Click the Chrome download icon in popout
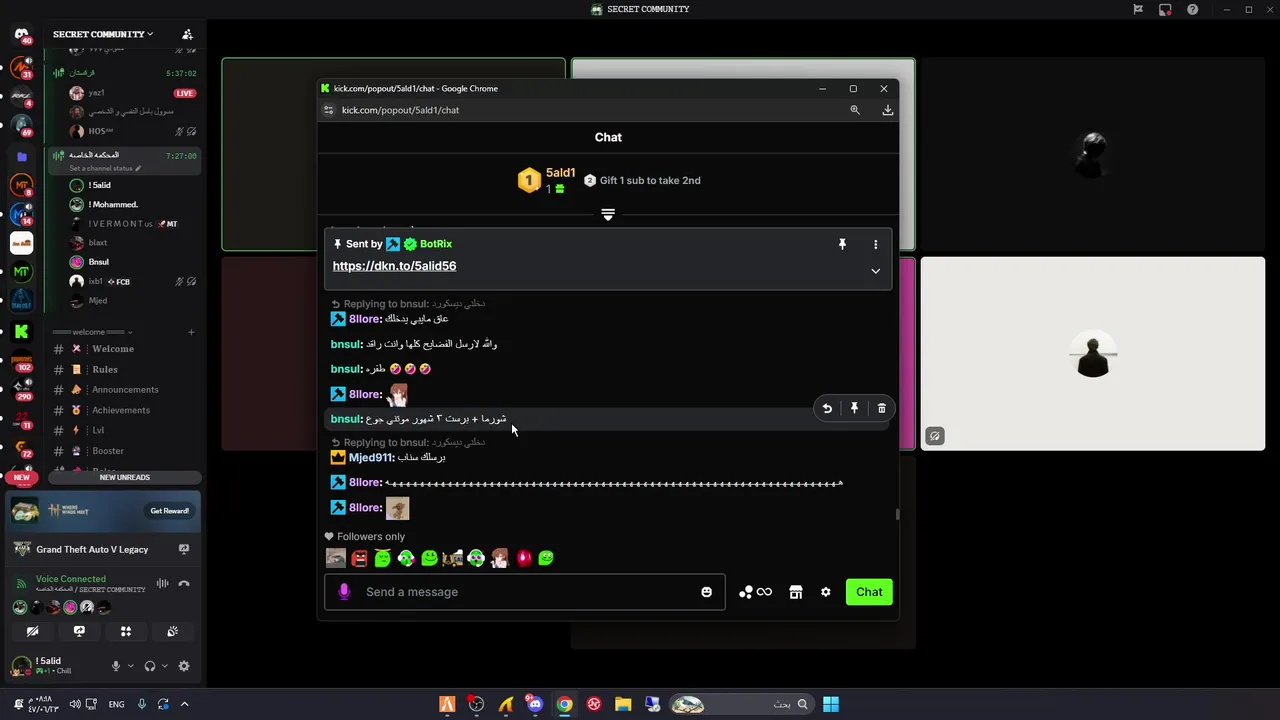The image size is (1280, 720). point(887,110)
